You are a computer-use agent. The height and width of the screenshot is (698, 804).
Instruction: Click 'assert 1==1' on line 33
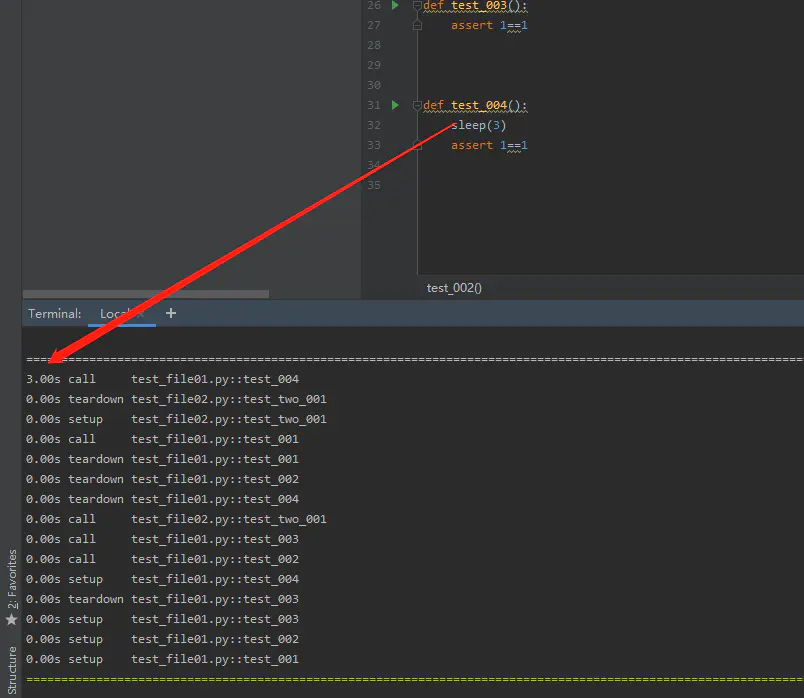pyautogui.click(x=489, y=146)
